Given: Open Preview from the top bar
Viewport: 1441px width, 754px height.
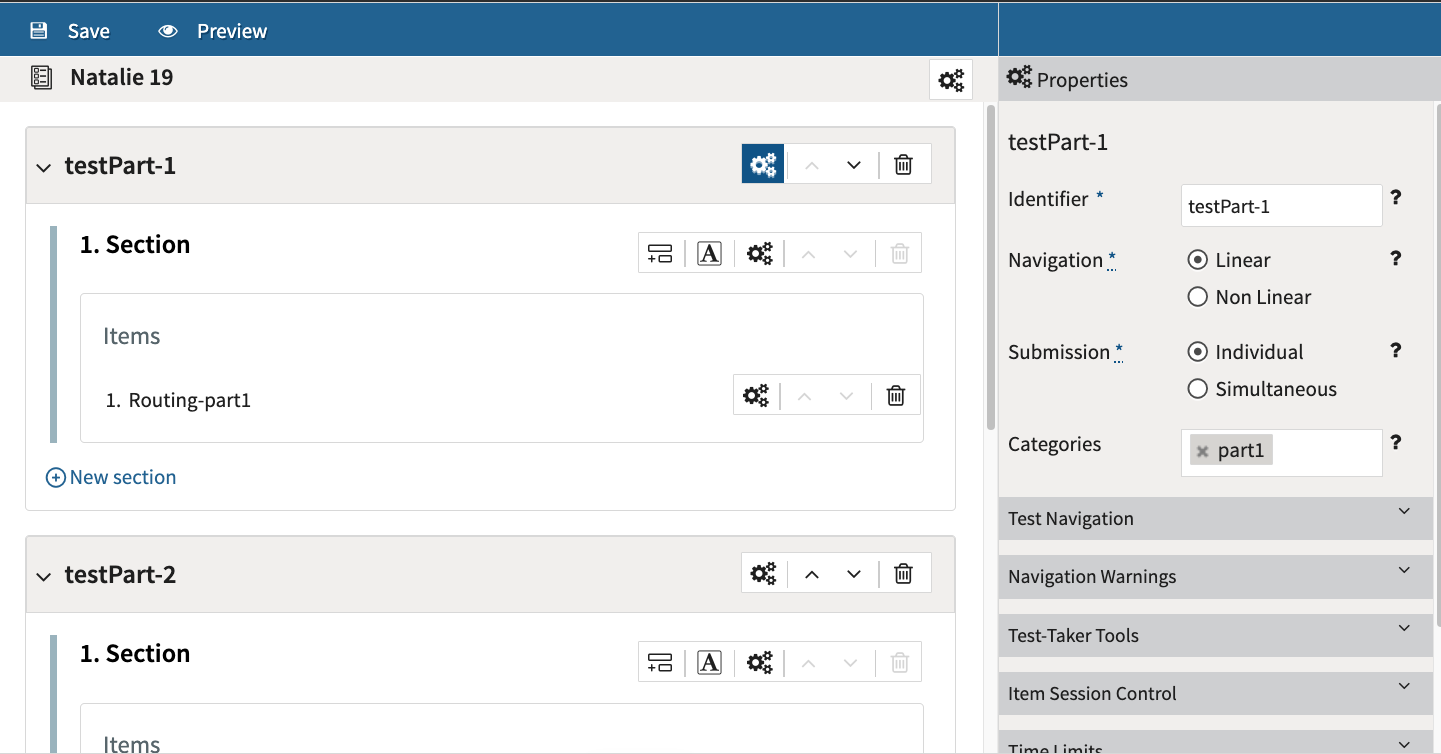Looking at the screenshot, I should pyautogui.click(x=213, y=31).
